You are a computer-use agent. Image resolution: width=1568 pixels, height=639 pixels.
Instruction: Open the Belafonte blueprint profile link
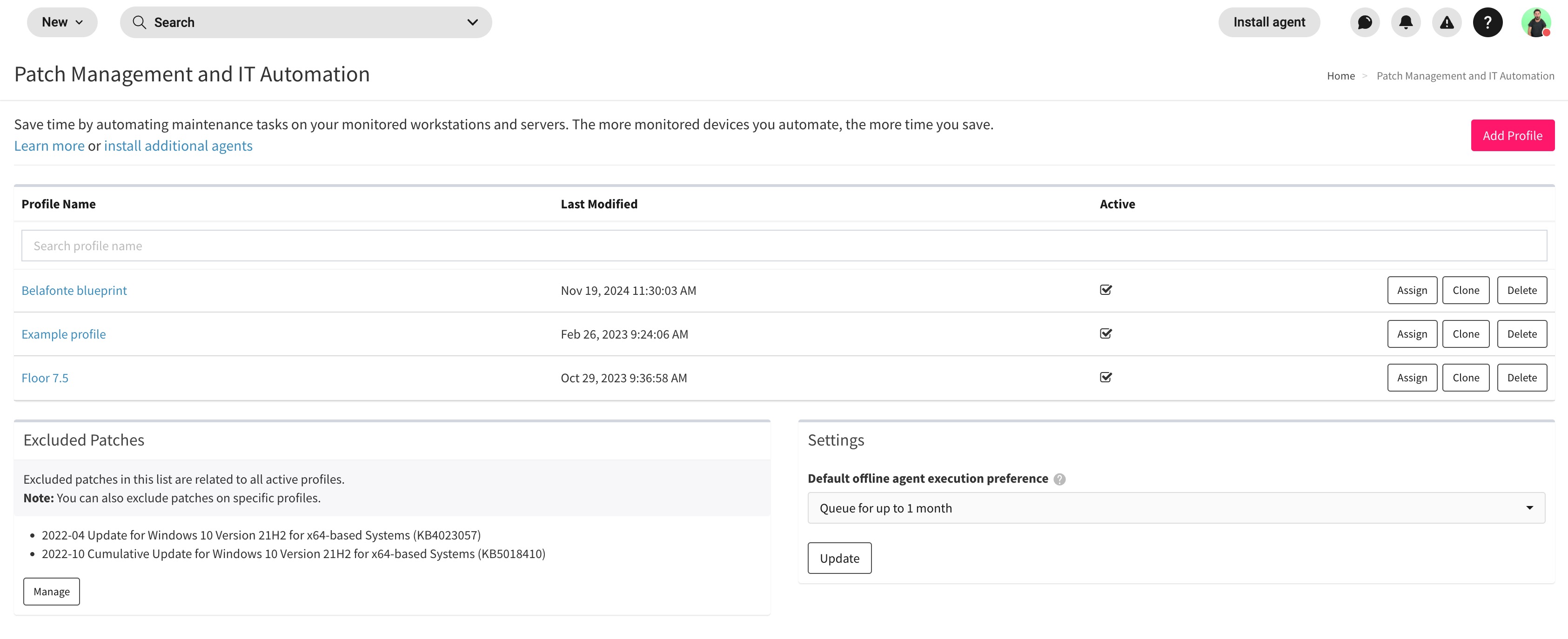tap(74, 290)
